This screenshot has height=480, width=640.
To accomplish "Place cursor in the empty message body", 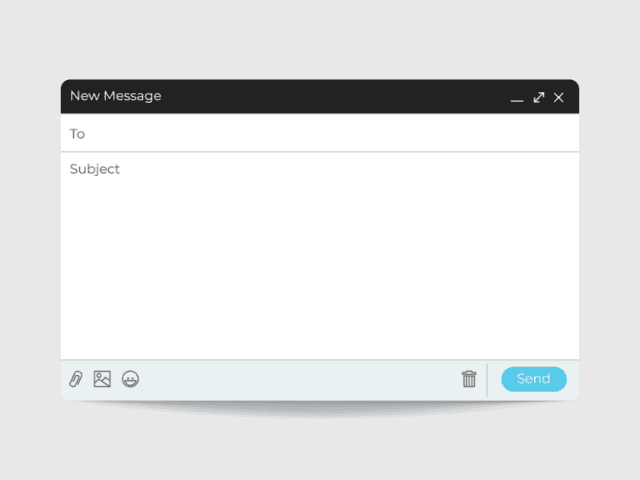I will click(320, 271).
